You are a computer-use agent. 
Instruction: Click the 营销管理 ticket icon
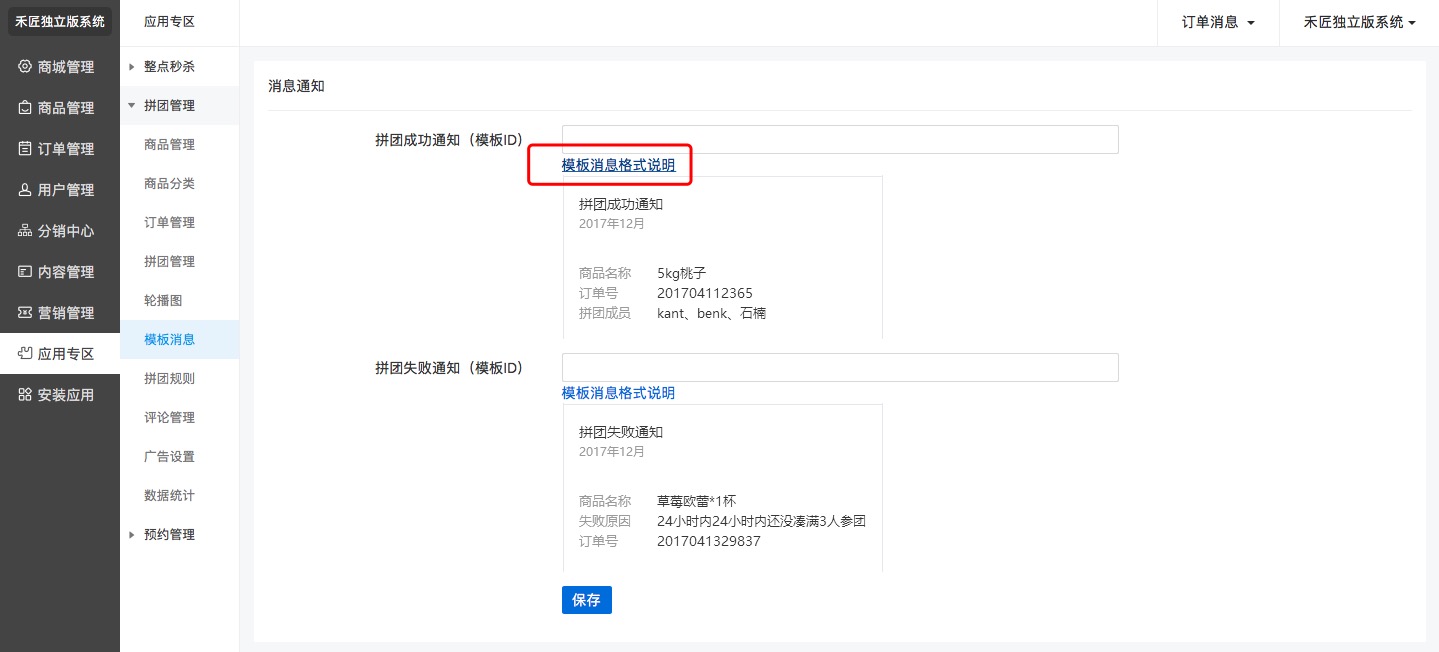tap(25, 313)
